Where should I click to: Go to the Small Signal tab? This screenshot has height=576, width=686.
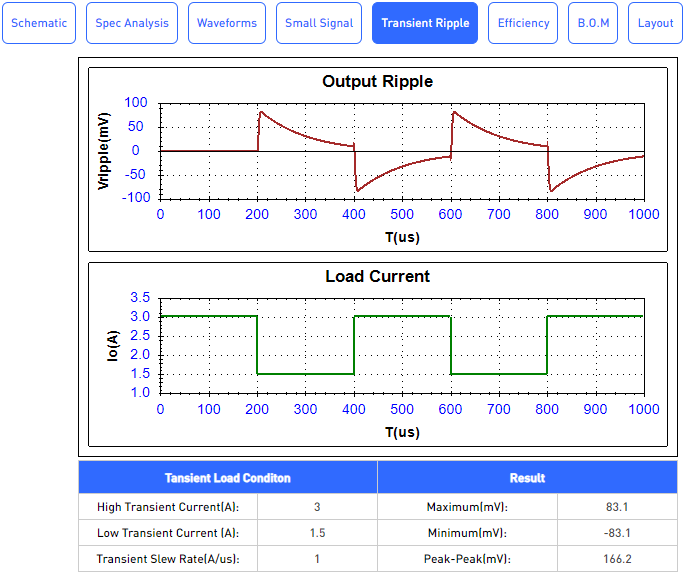[x=319, y=23]
